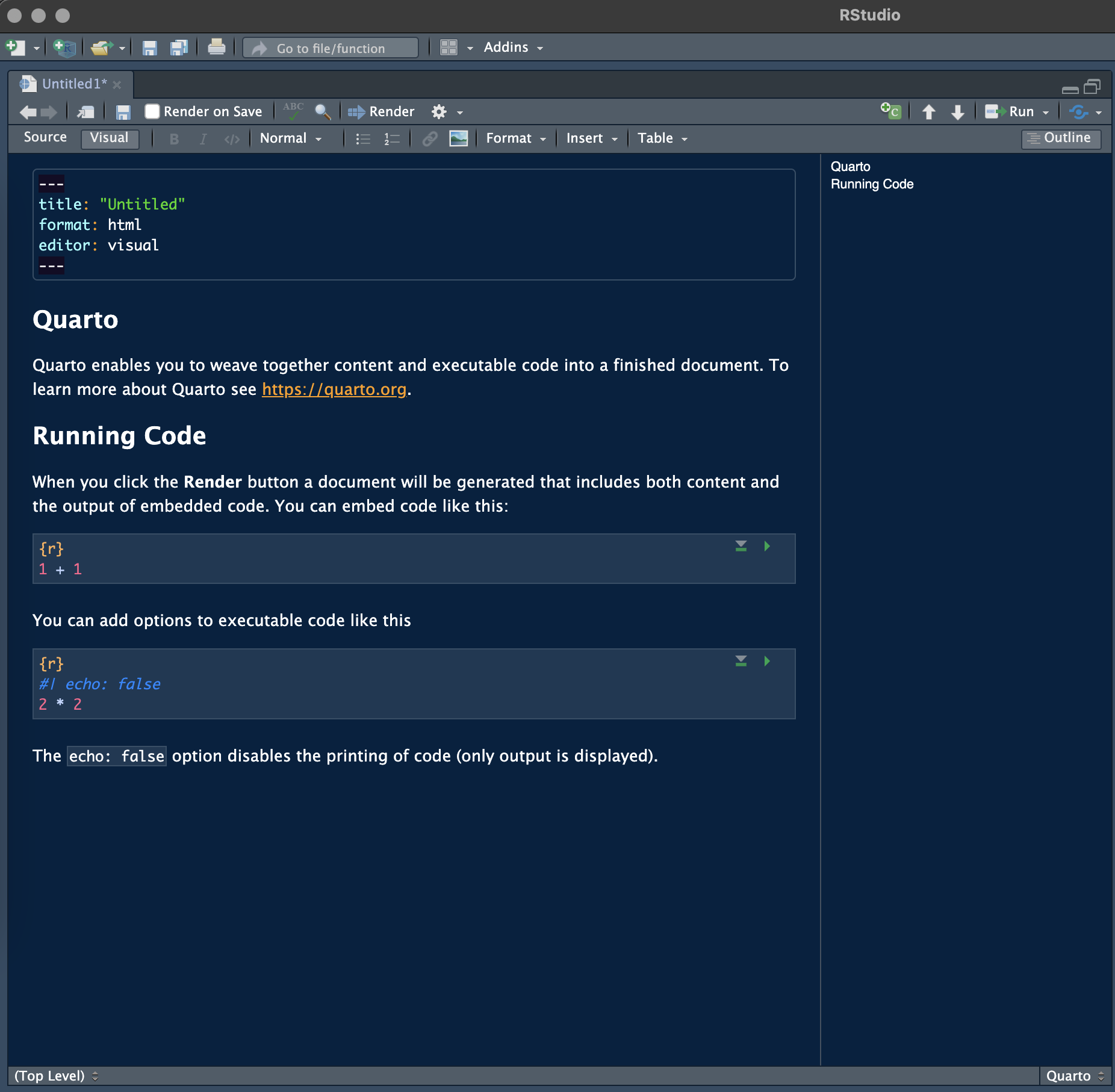Click the spell check ABC icon

pos(293,111)
